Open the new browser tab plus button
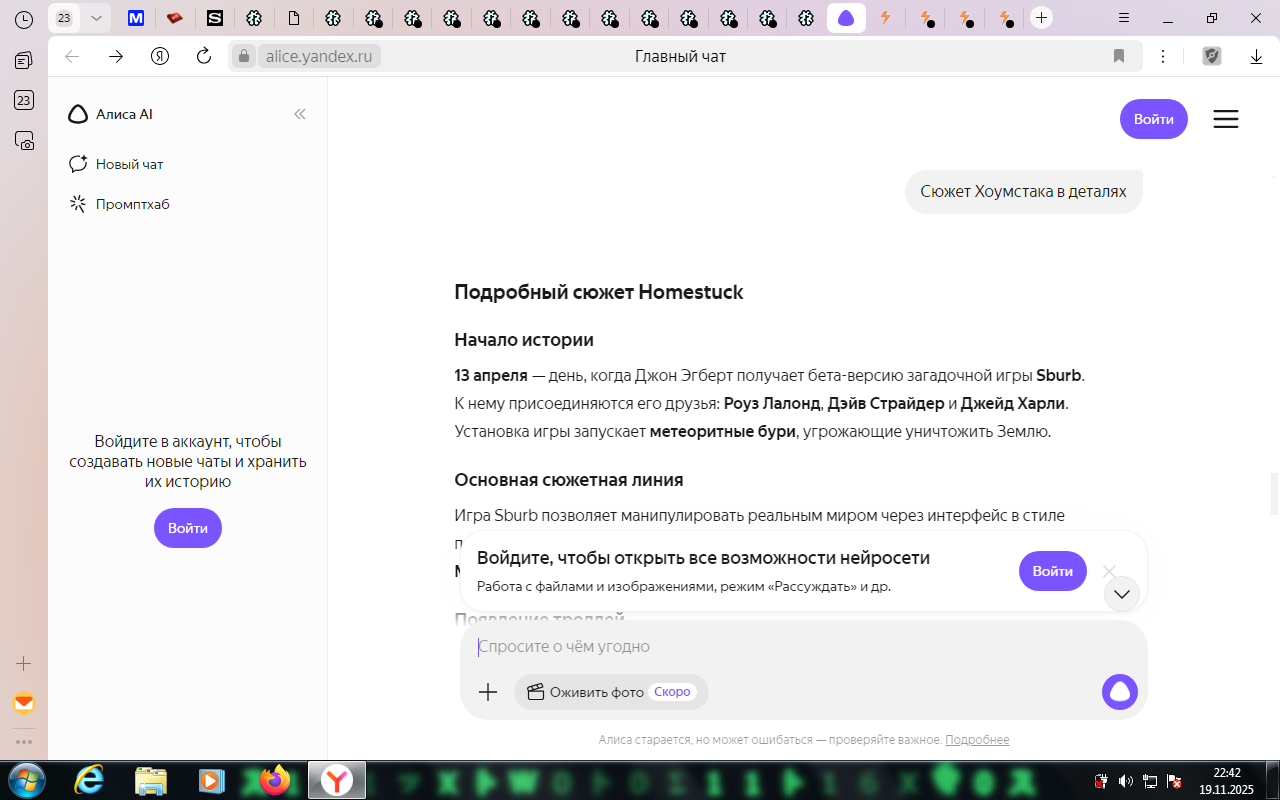 [1041, 18]
